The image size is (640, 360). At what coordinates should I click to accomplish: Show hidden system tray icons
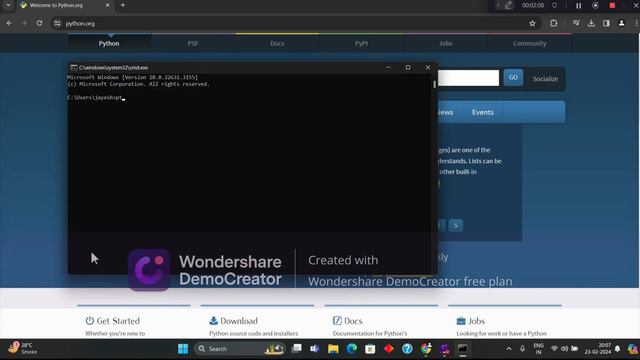[x=509, y=349]
